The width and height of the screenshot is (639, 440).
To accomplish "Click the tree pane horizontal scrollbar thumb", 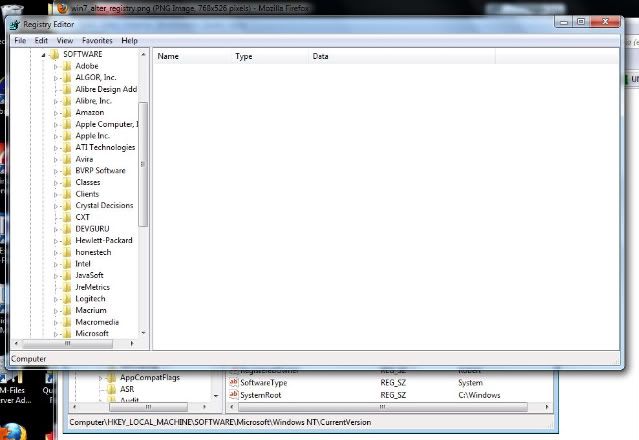I will pos(68,344).
